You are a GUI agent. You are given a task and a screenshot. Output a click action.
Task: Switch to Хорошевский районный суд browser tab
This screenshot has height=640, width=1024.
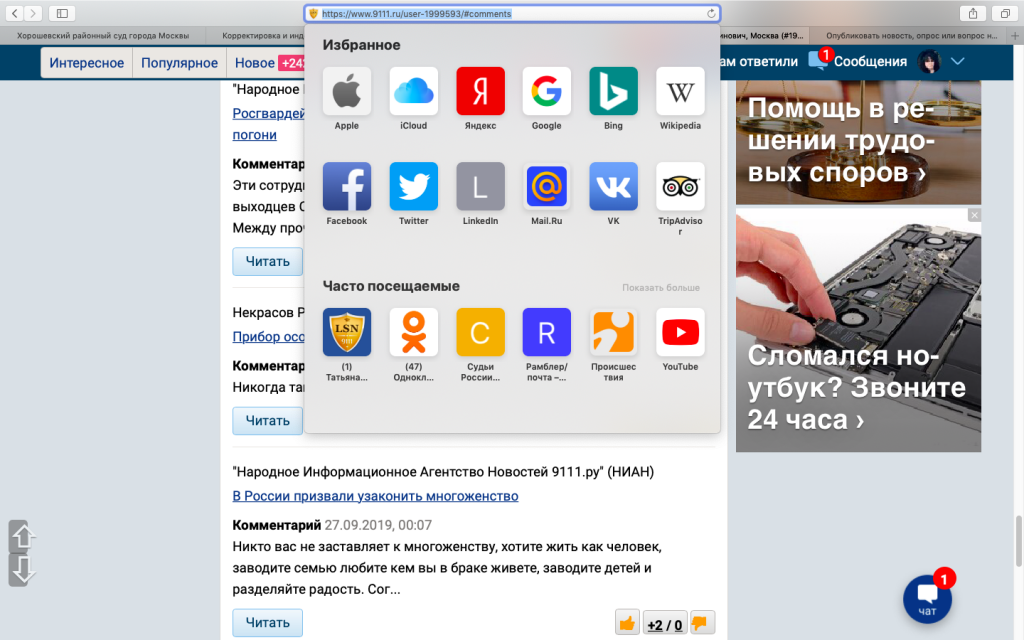(x=103, y=35)
